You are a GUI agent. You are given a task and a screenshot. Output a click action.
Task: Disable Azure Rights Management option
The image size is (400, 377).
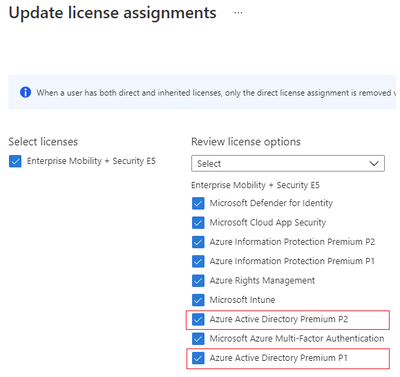198,280
